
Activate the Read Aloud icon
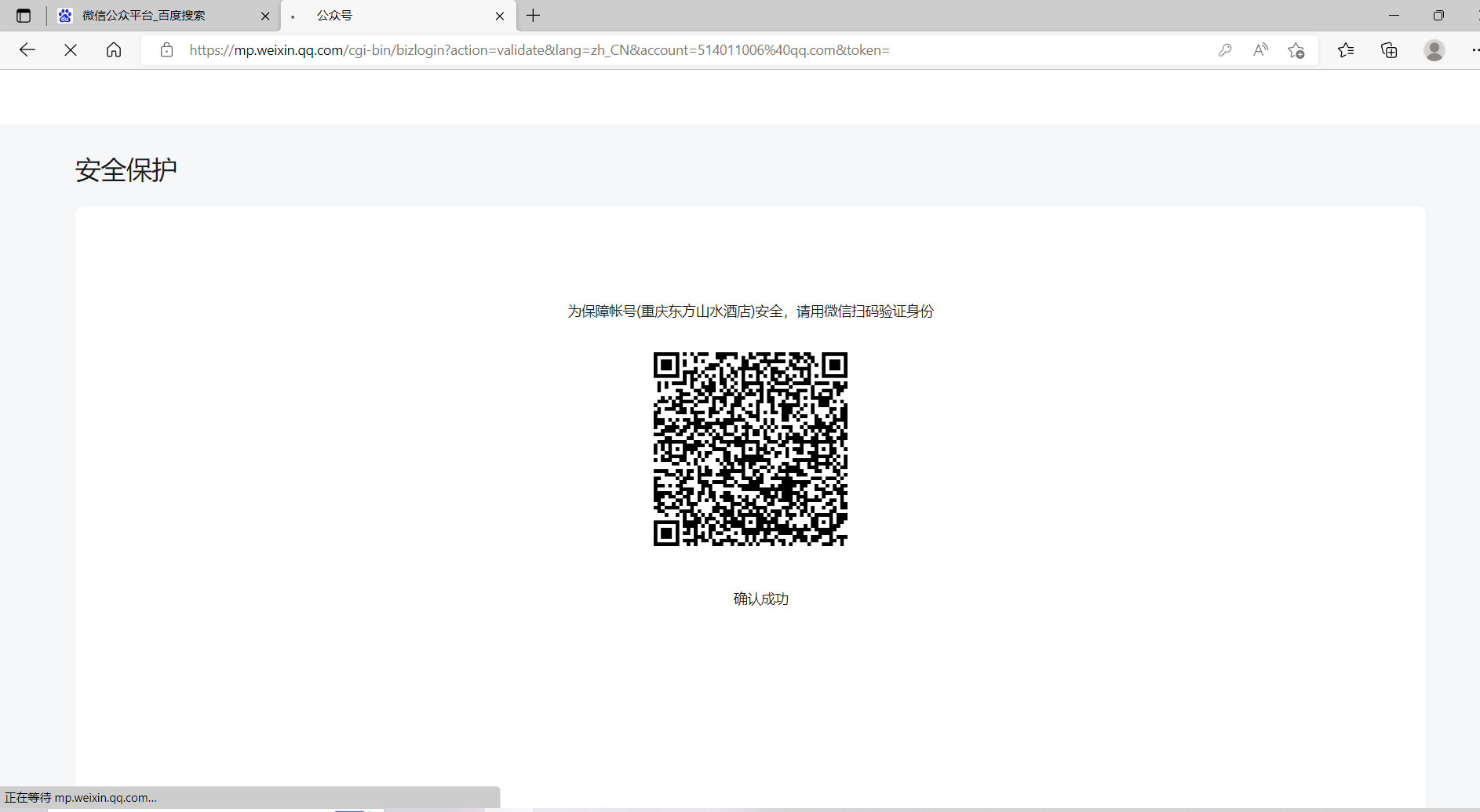1261,50
